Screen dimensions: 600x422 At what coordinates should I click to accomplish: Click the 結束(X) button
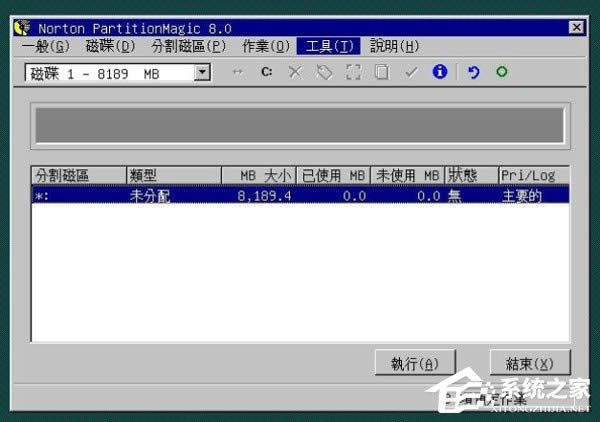pyautogui.click(x=529, y=363)
